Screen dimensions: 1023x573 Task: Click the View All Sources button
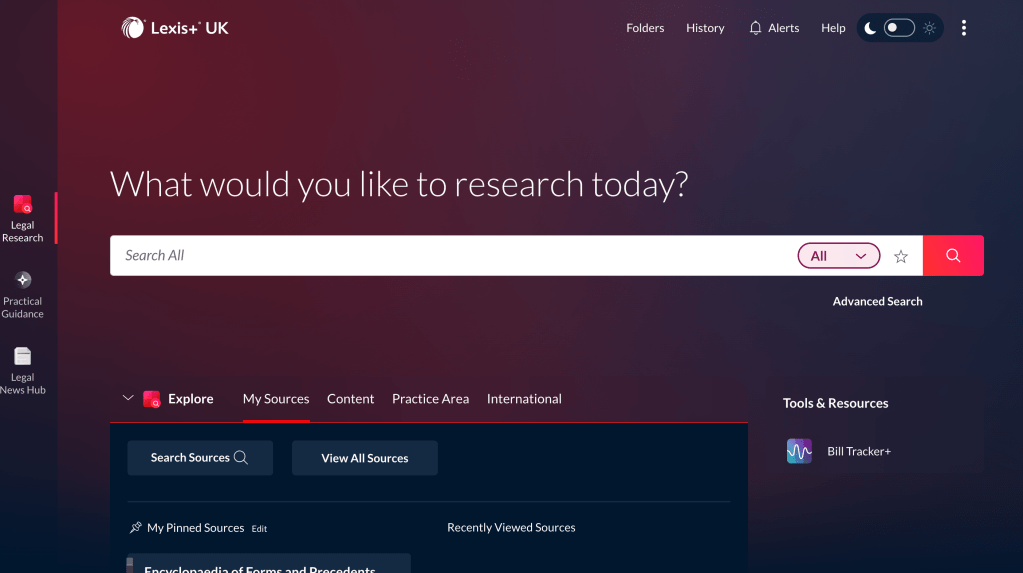point(364,458)
